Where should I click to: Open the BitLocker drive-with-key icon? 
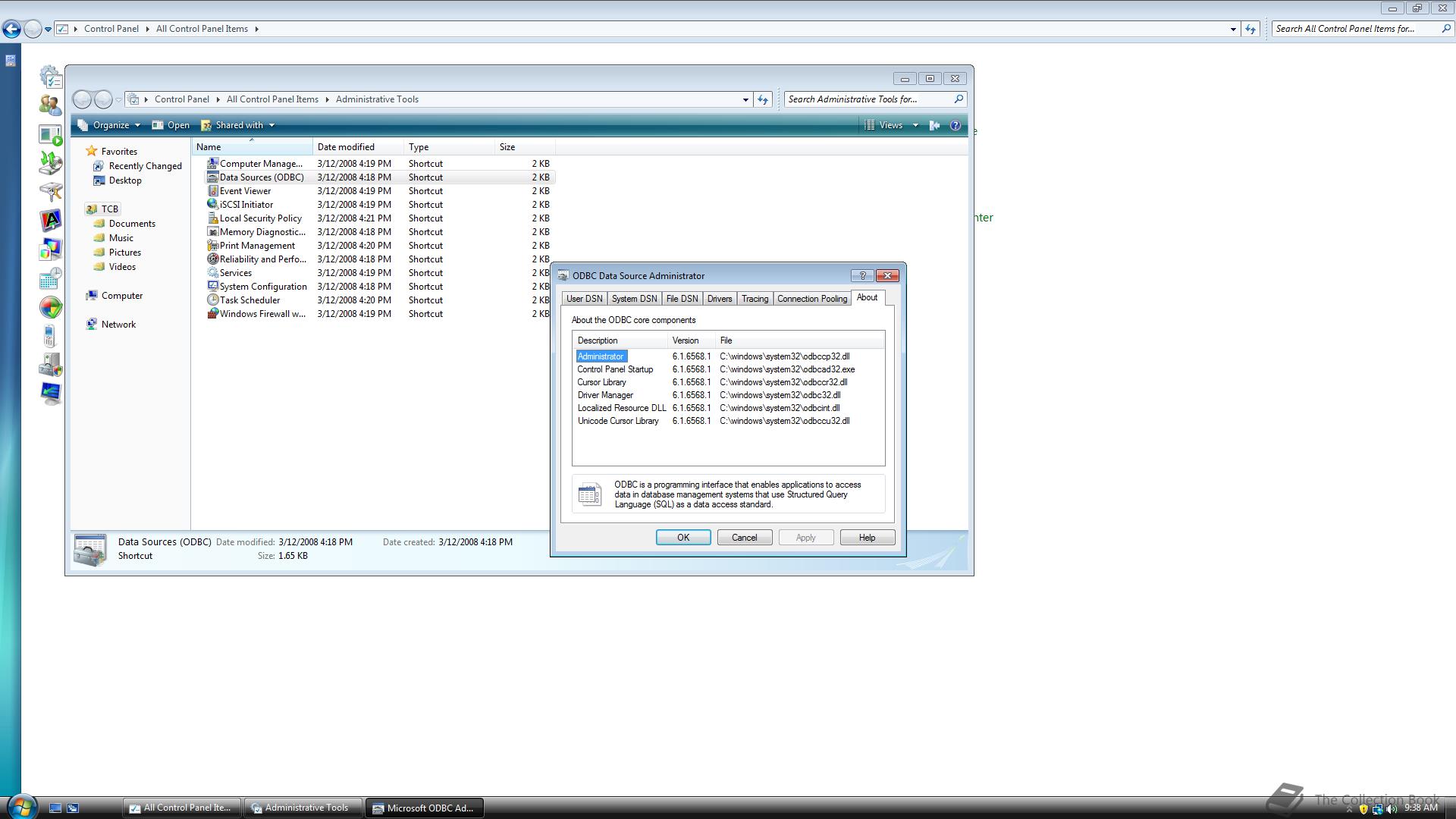[x=50, y=192]
